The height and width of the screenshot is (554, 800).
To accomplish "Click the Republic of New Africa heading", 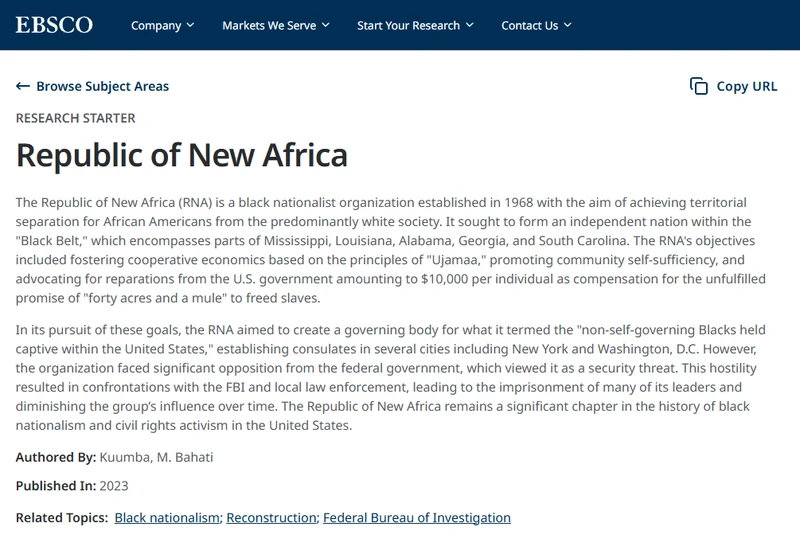I will (182, 155).
